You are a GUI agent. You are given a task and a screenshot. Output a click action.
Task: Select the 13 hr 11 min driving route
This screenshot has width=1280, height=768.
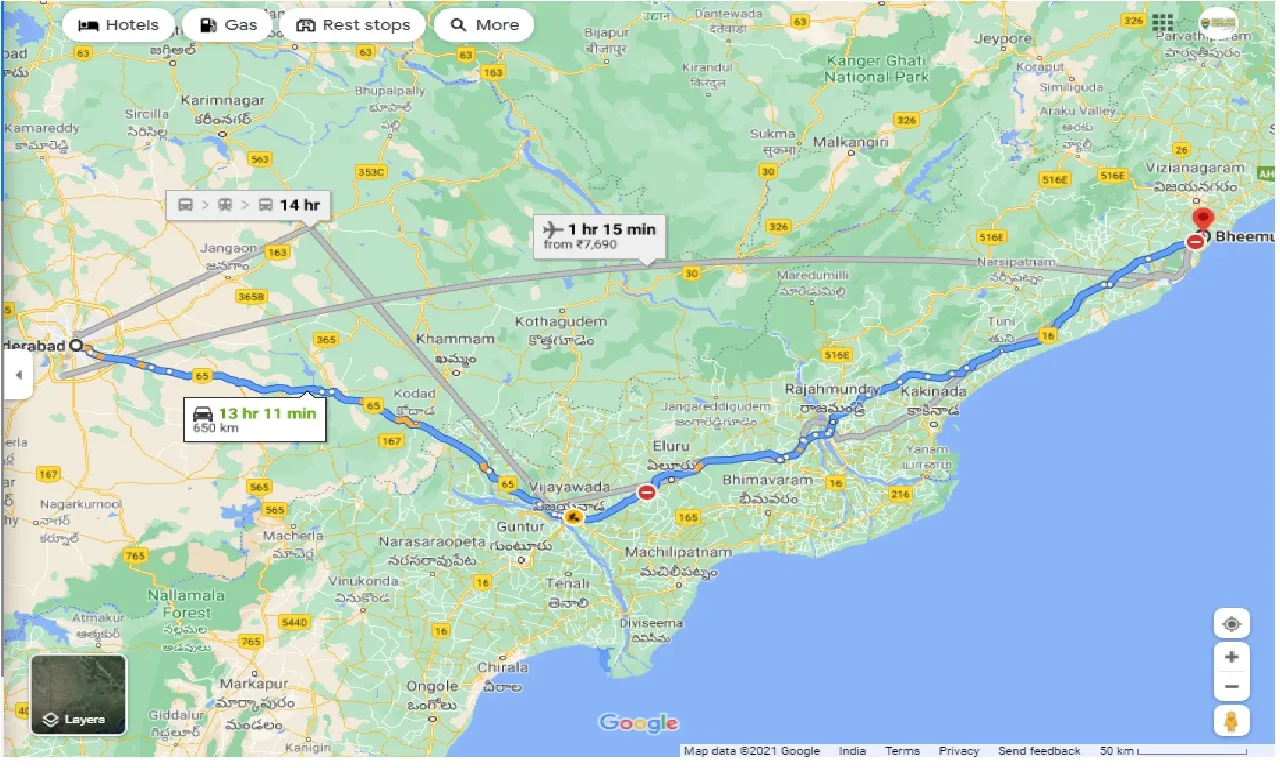click(x=256, y=419)
